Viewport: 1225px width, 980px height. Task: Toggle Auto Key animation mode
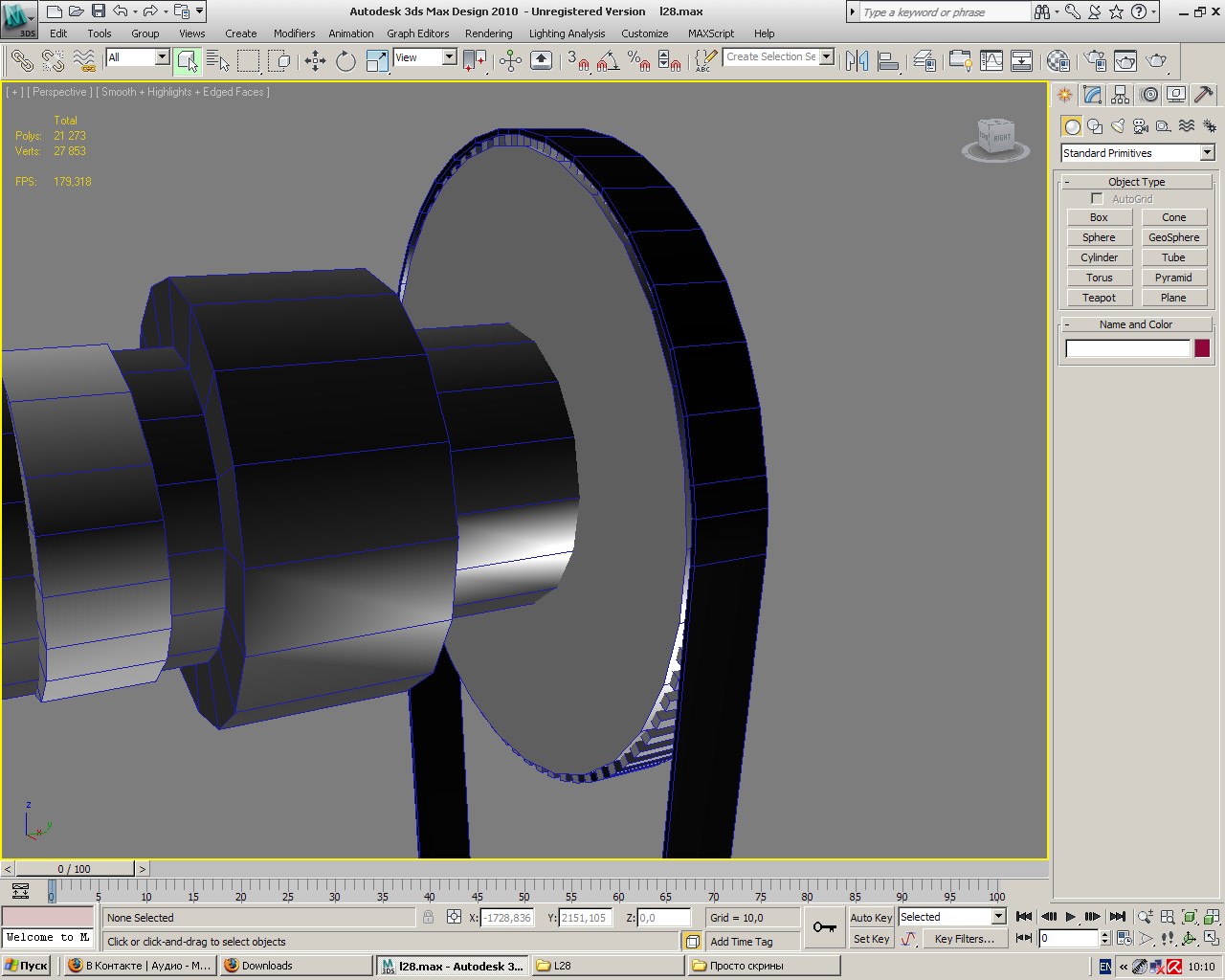[x=870, y=917]
